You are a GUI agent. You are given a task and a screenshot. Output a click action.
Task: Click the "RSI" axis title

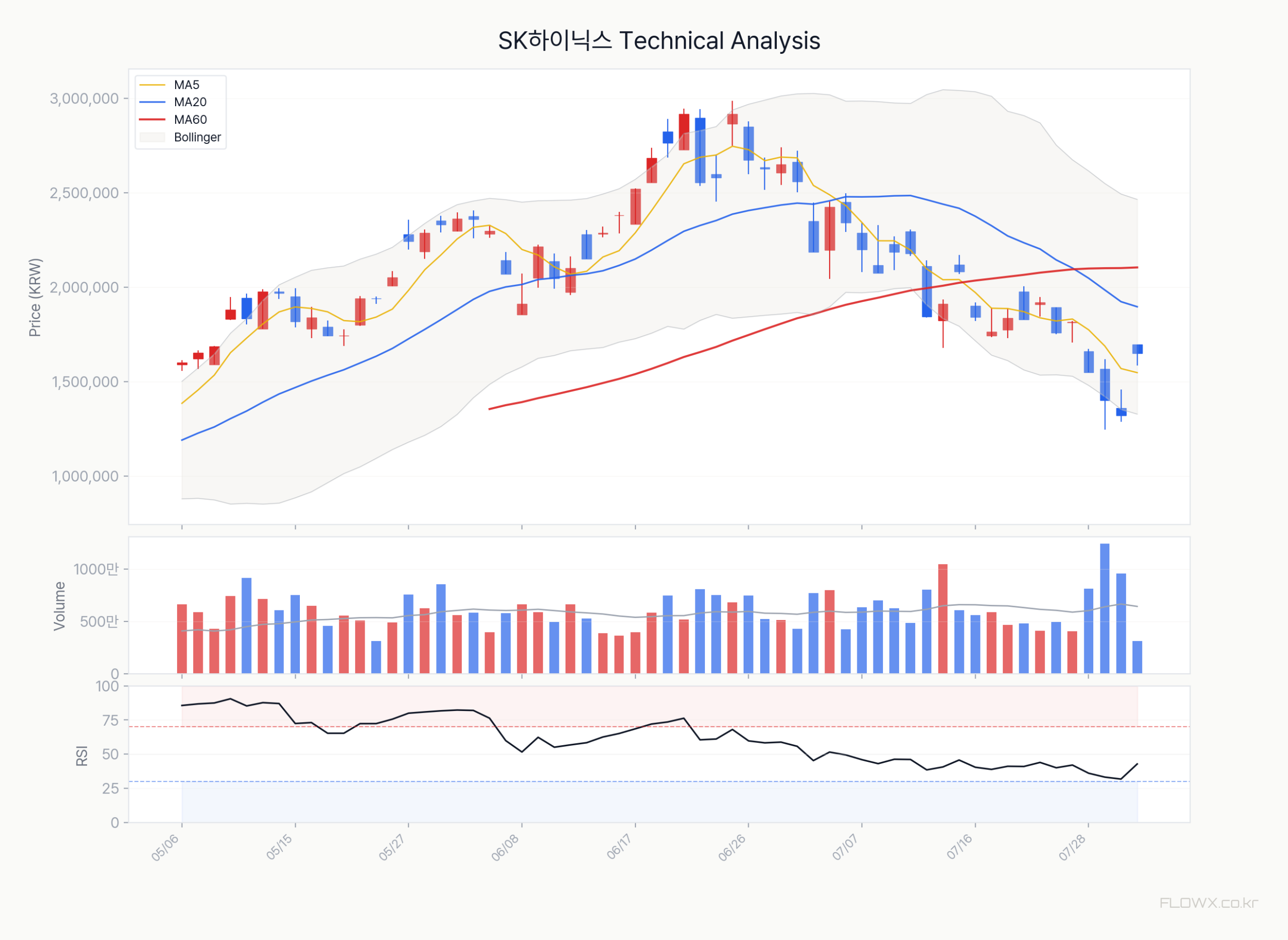(82, 756)
